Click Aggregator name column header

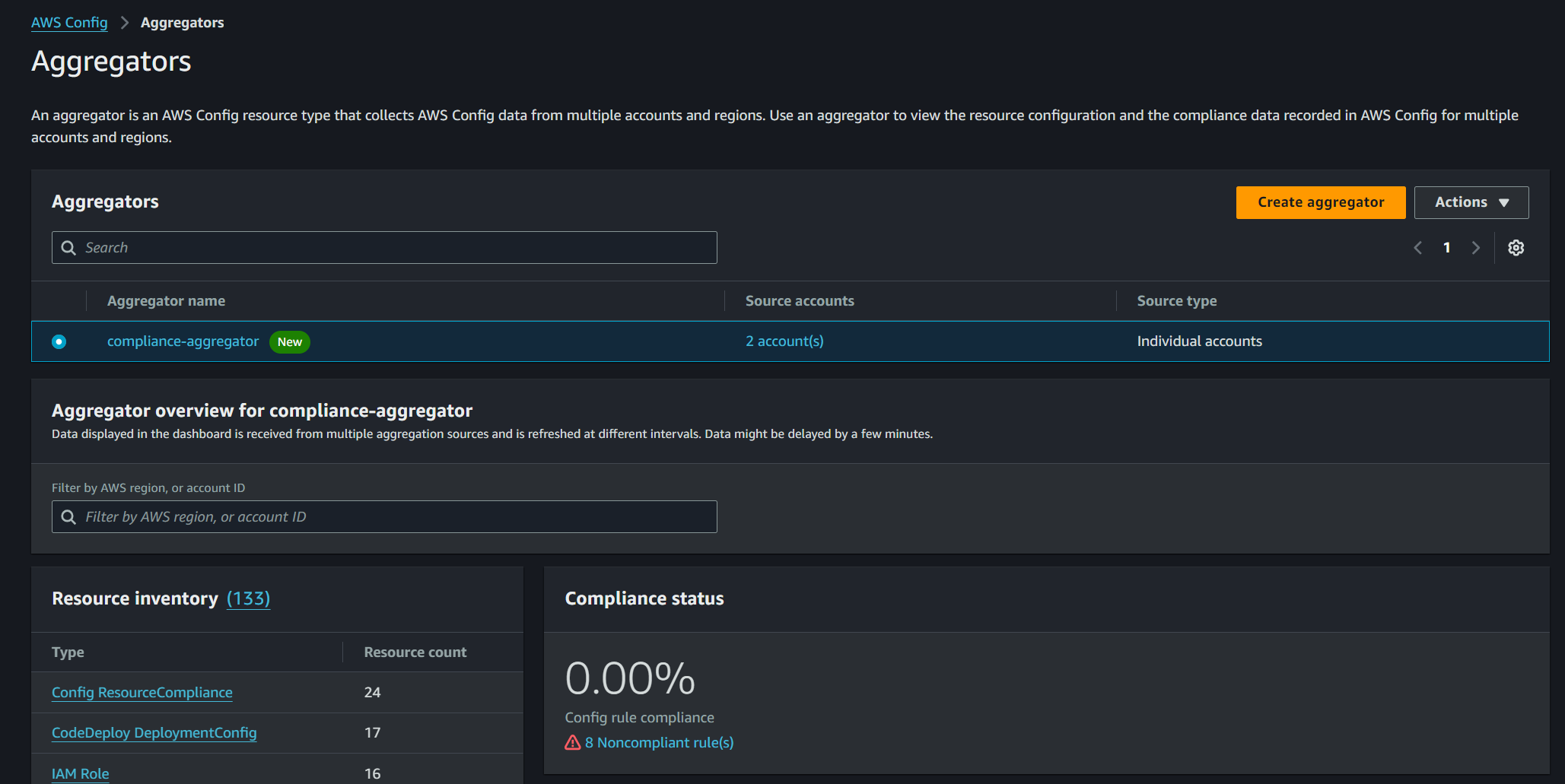coord(166,301)
